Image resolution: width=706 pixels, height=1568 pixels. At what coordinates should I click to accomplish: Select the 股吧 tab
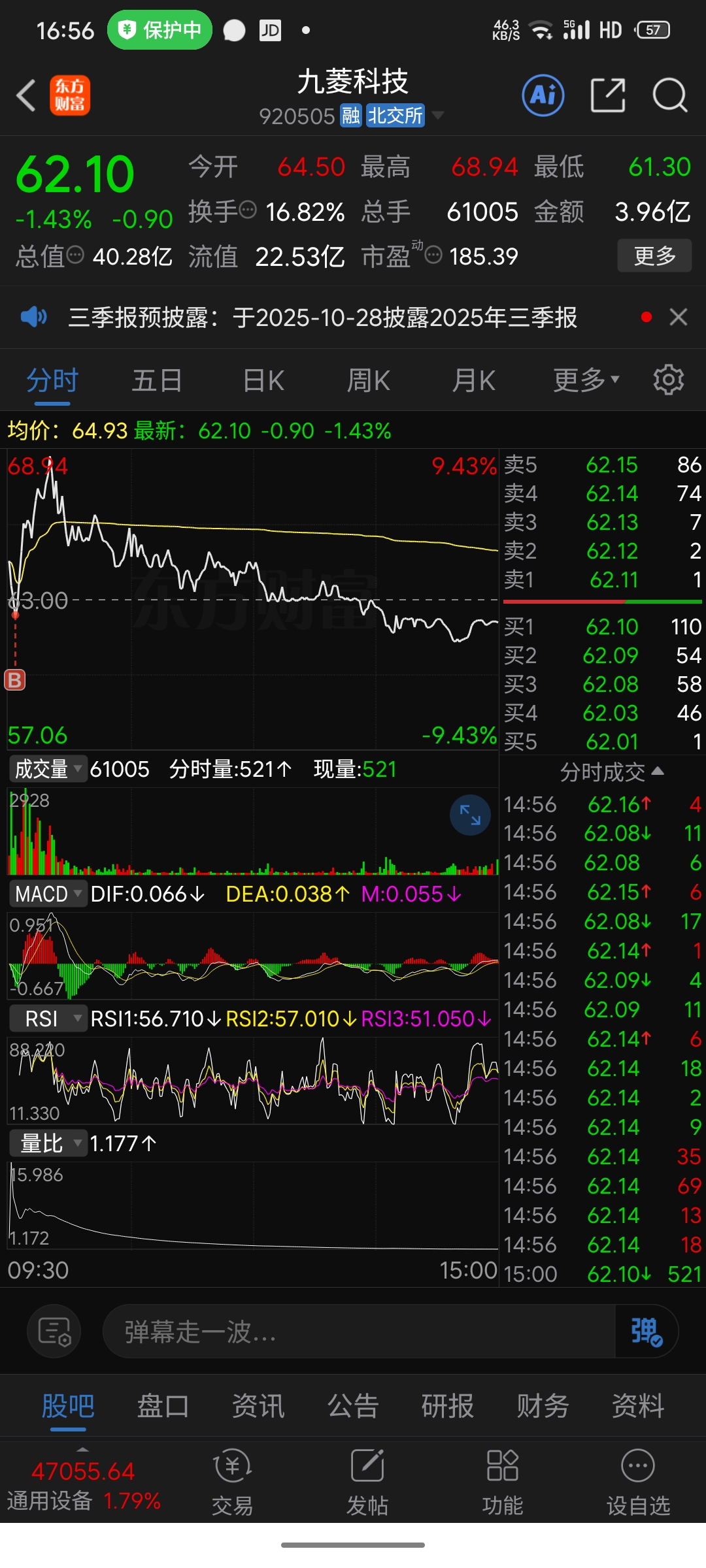pyautogui.click(x=68, y=1406)
